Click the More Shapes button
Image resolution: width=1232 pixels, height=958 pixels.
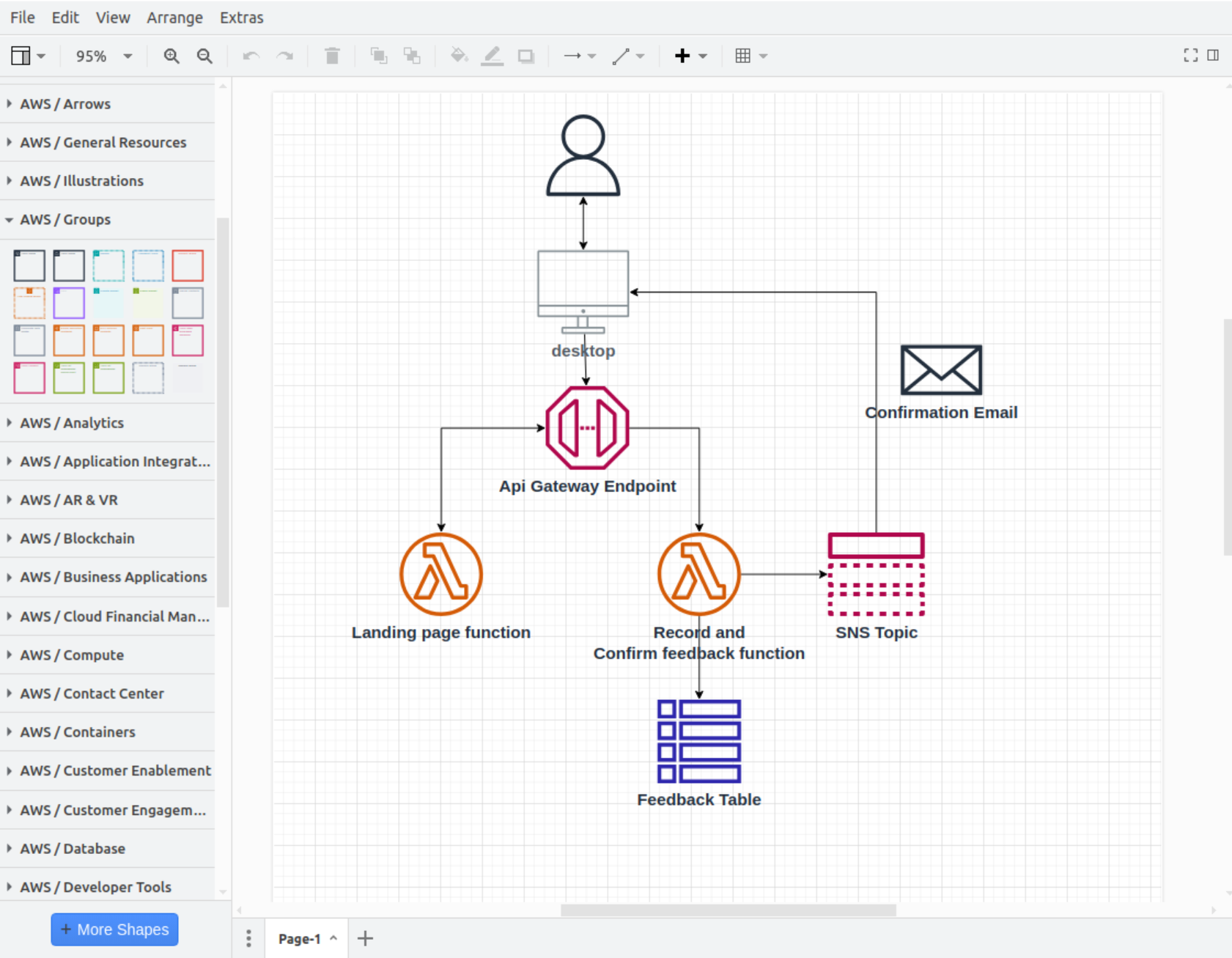[114, 929]
